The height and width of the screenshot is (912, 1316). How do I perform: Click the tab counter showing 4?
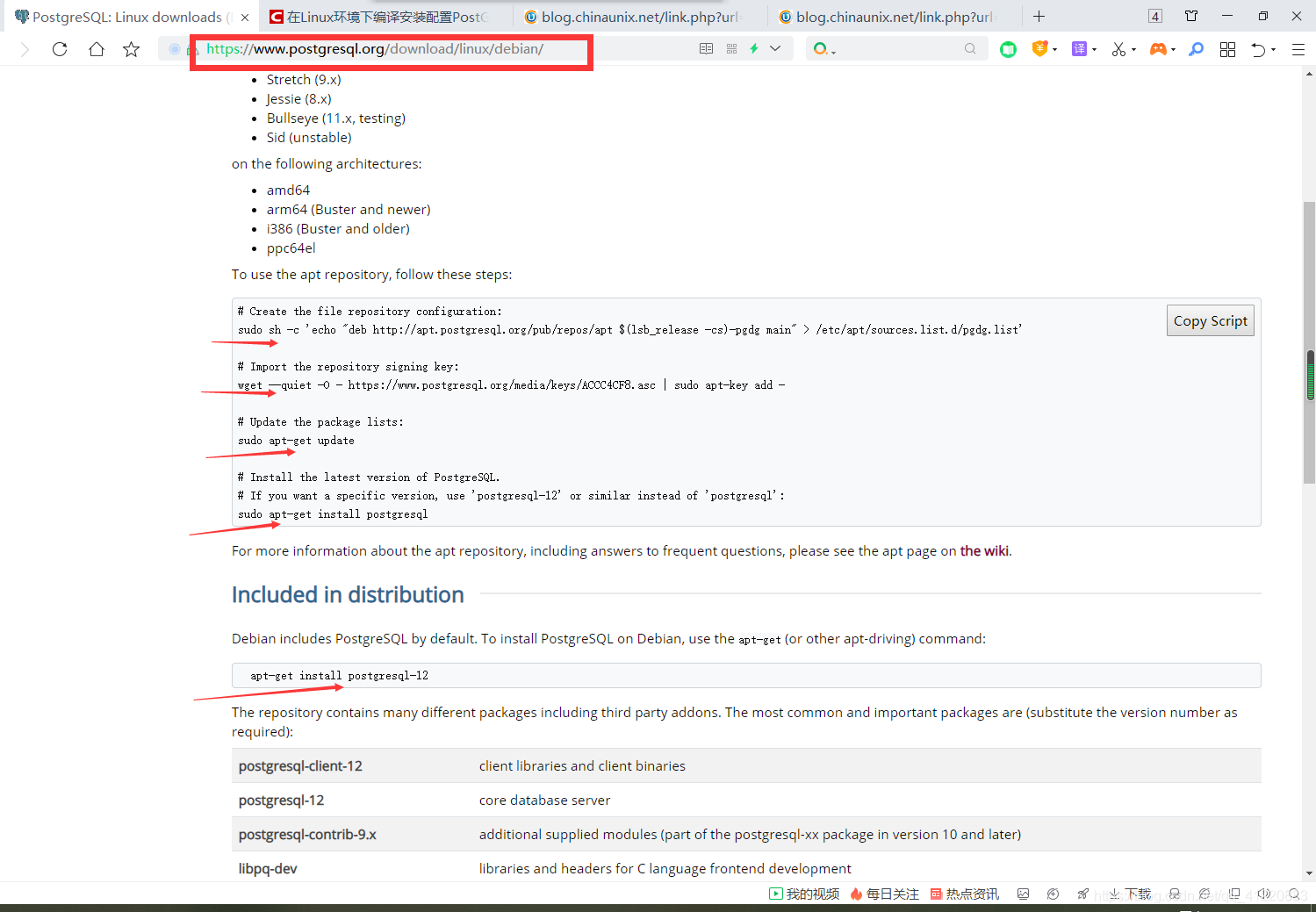tap(1155, 16)
